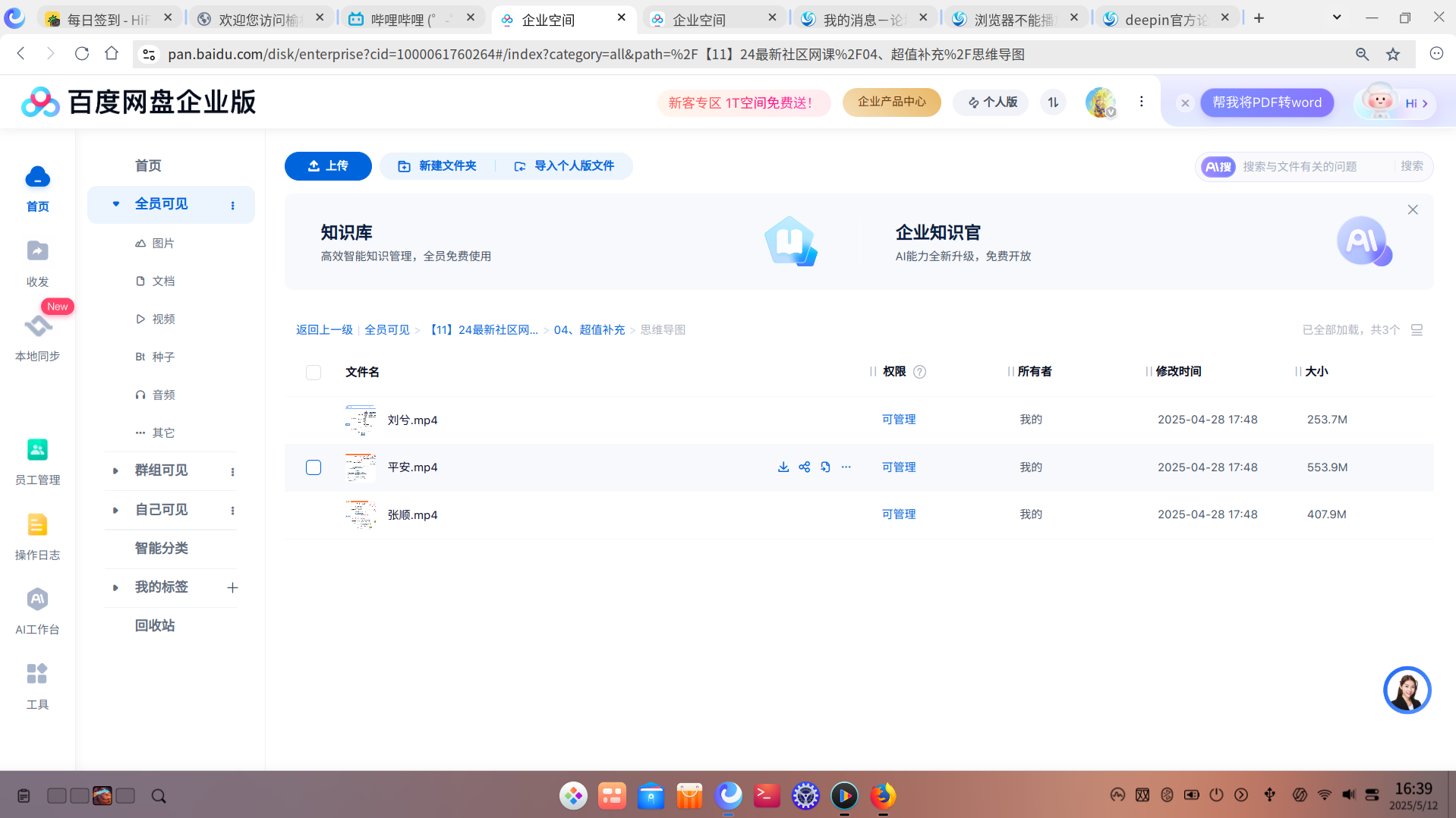Viewport: 1456px width, 818px height.
Task: Open 本地同步 sync panel
Action: [x=37, y=337]
